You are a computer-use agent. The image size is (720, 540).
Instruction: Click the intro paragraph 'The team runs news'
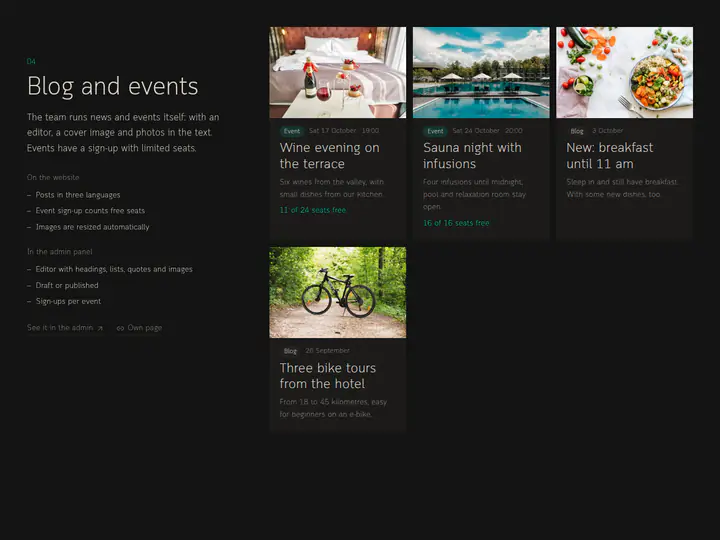123,132
